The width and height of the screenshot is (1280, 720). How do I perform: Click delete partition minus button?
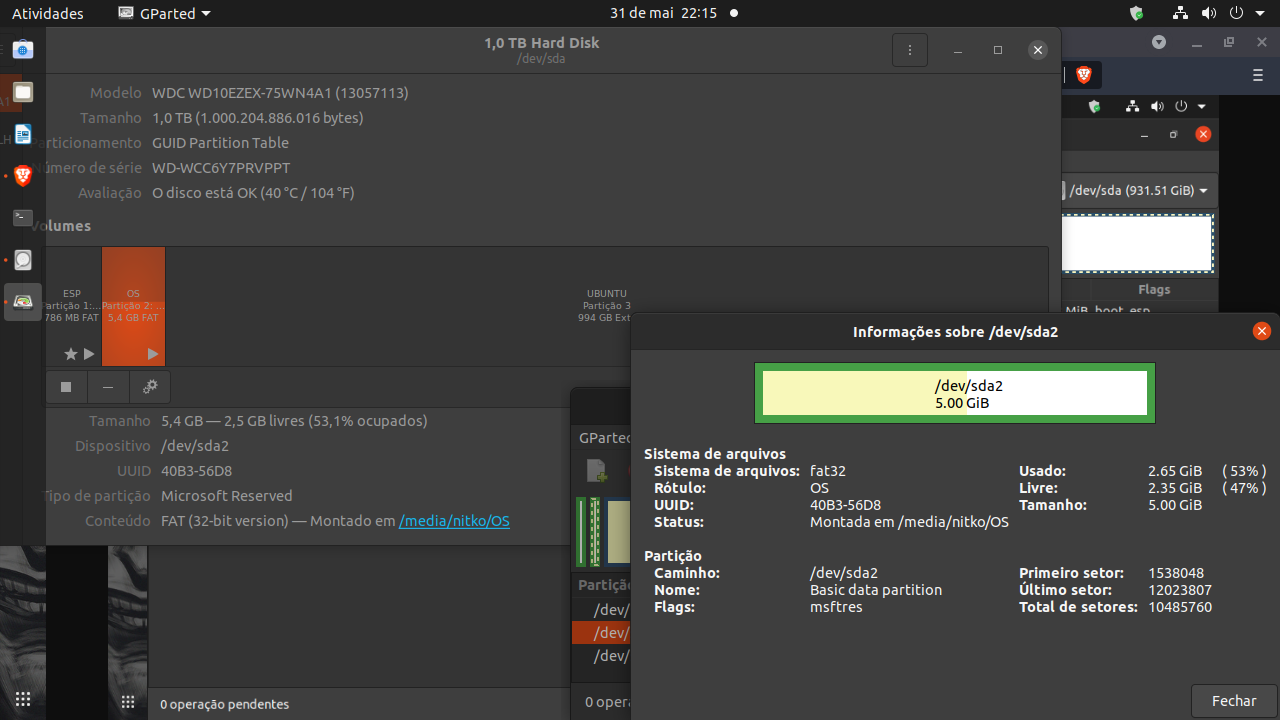pos(108,387)
